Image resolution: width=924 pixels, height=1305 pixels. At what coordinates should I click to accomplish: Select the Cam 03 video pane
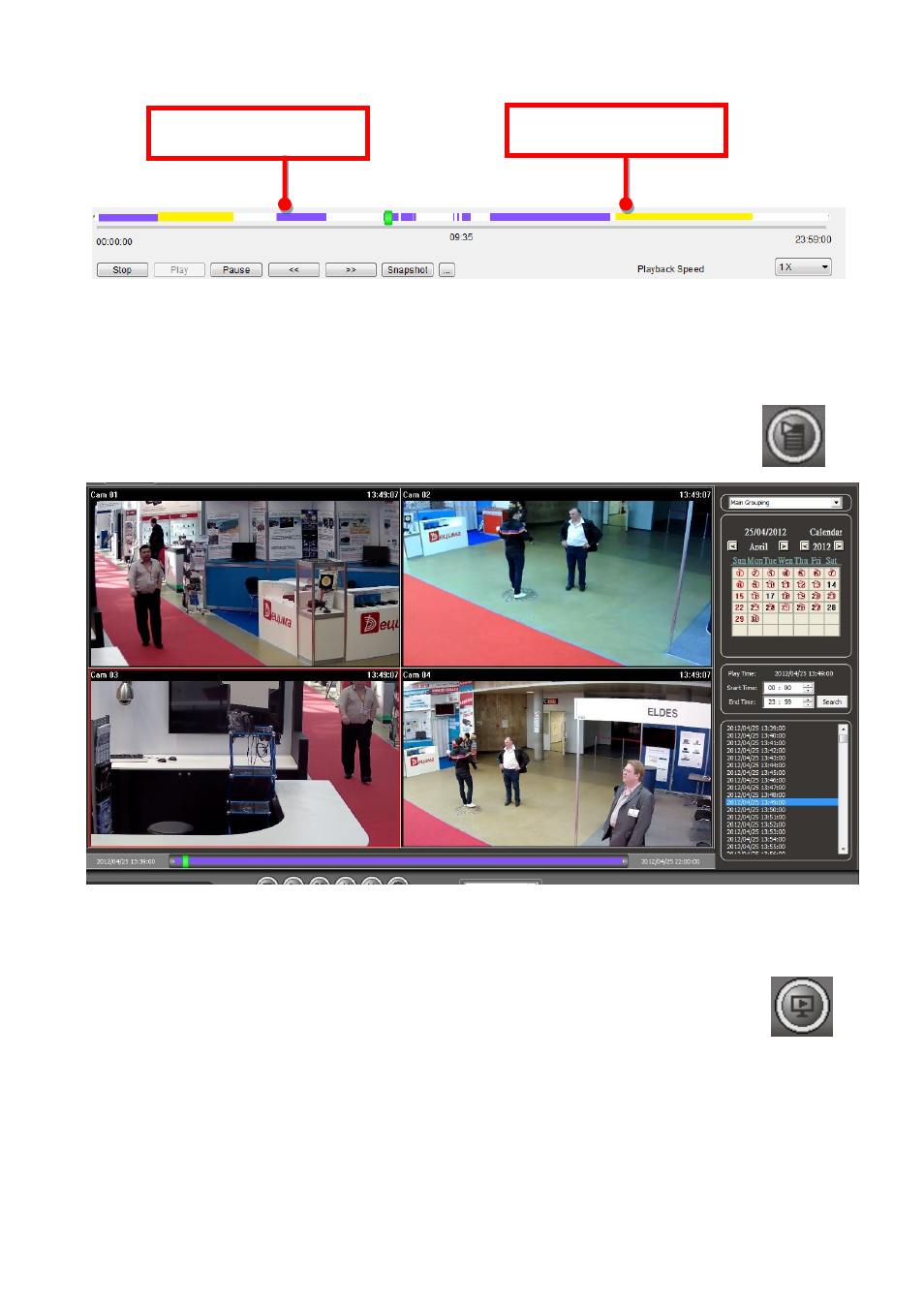[244, 759]
